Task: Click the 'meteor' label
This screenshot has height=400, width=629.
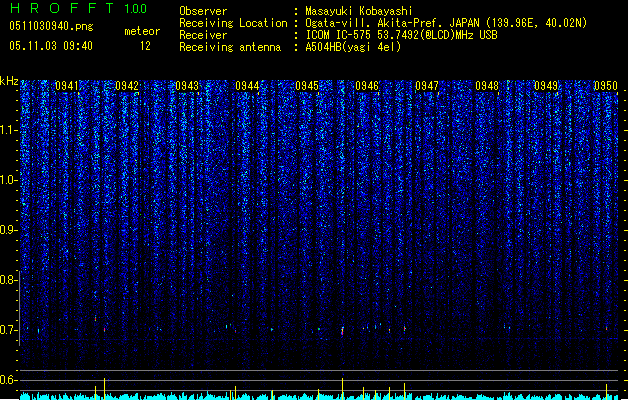Action: (x=142, y=31)
